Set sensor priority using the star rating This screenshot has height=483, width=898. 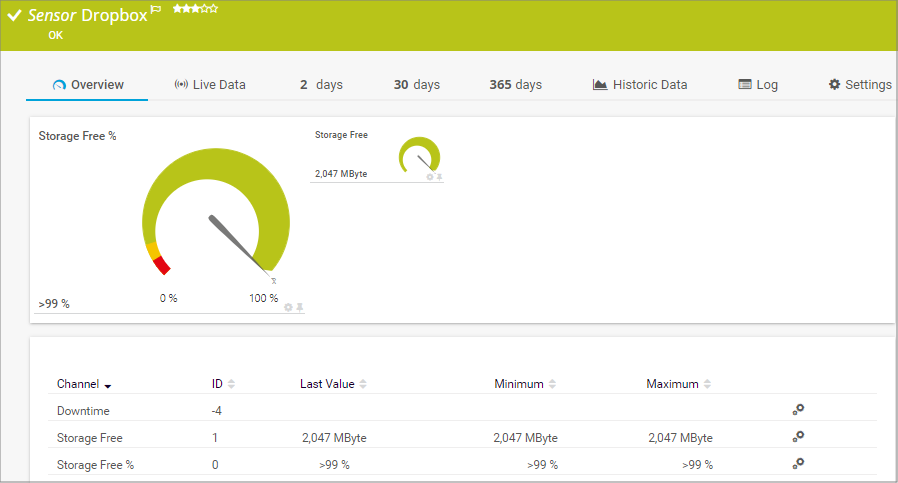195,9
